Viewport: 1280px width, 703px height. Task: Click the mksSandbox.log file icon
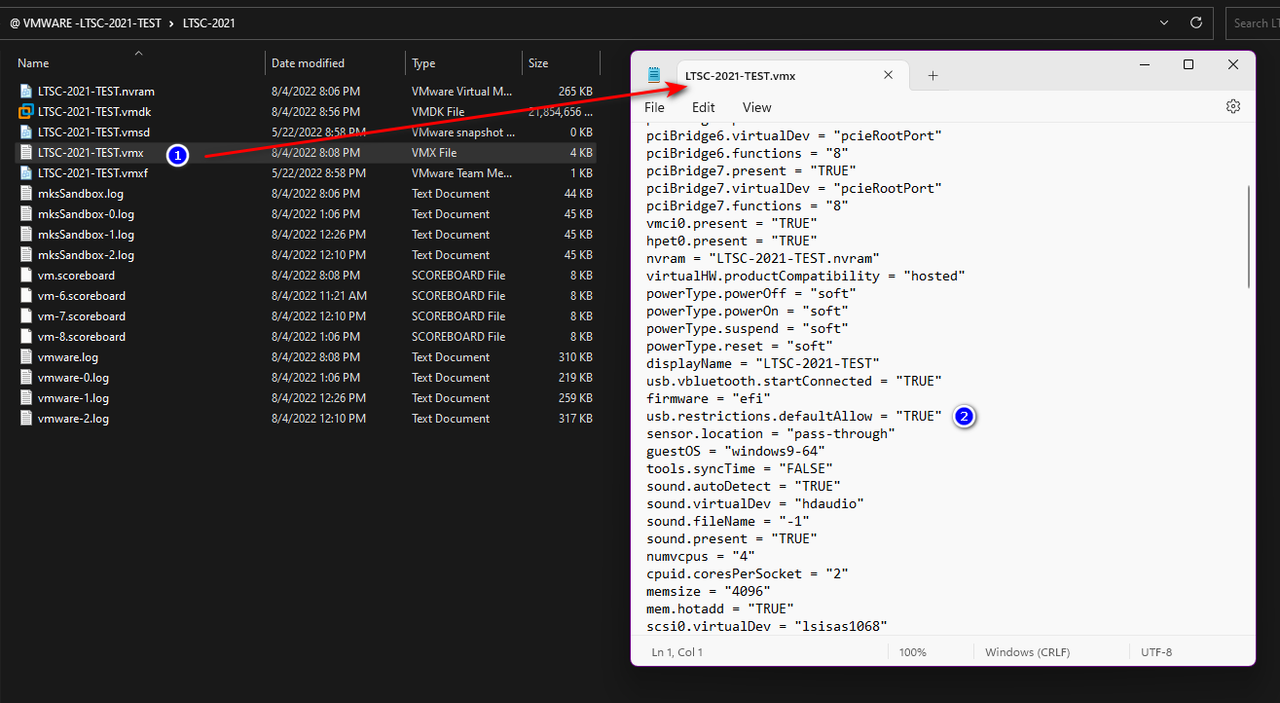[26, 194]
